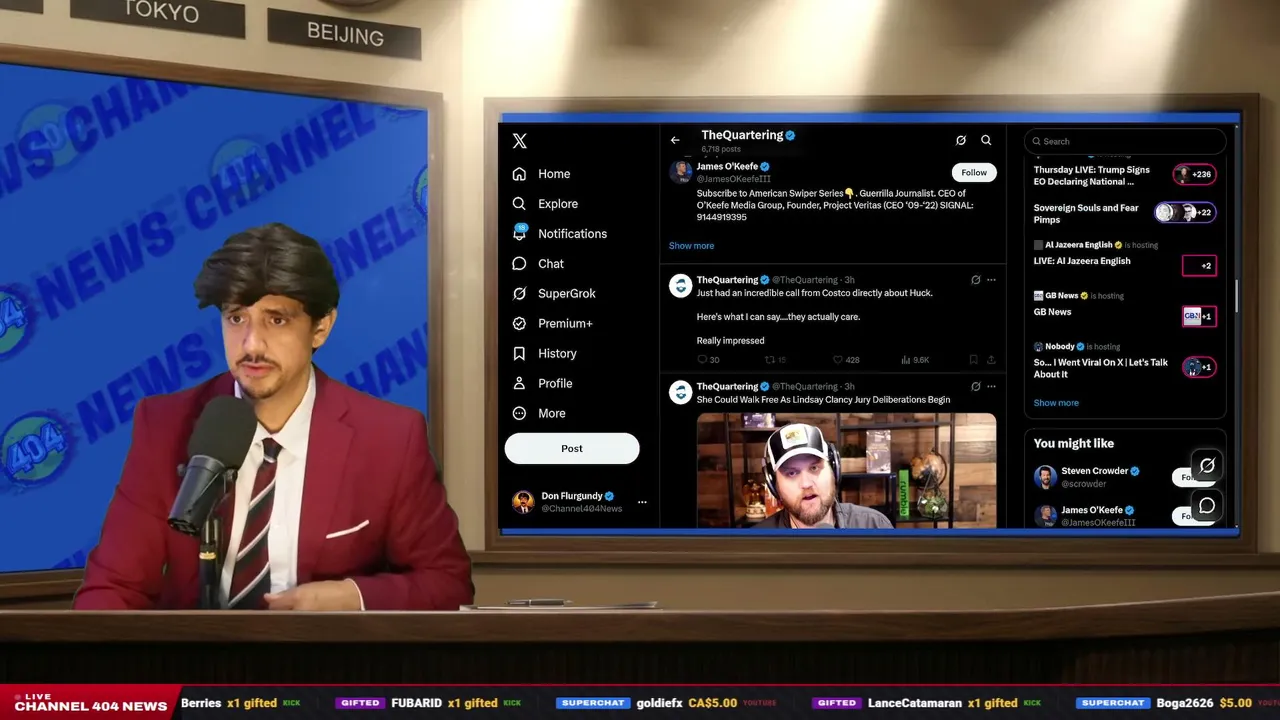
Task: Click the X logo in the sidebar
Action: 519,141
